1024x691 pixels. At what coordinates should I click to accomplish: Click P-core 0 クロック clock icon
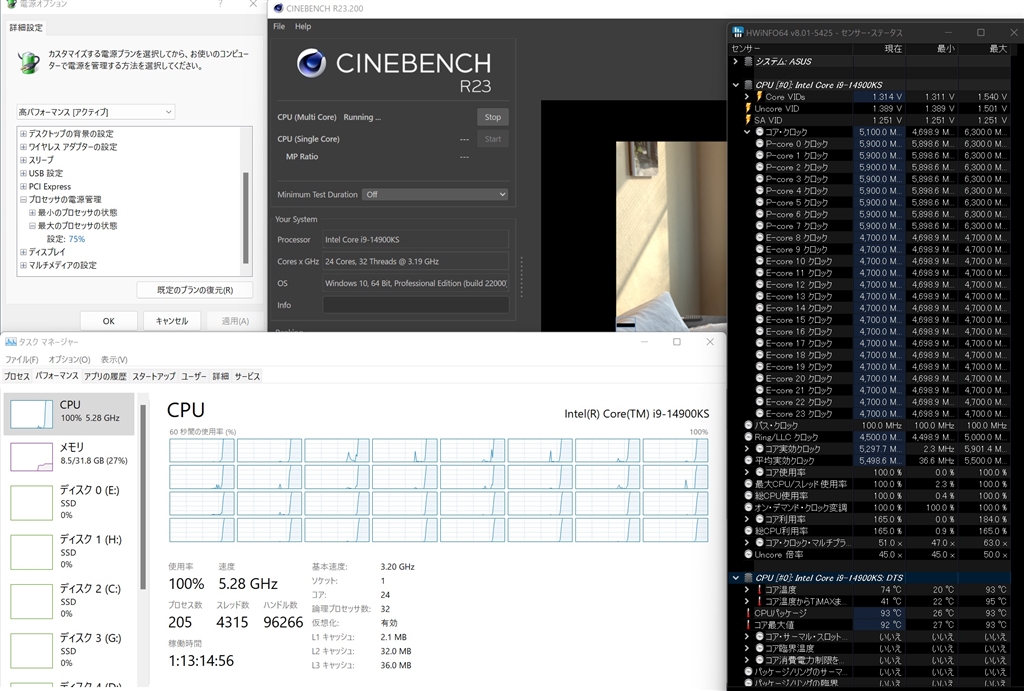click(x=760, y=144)
